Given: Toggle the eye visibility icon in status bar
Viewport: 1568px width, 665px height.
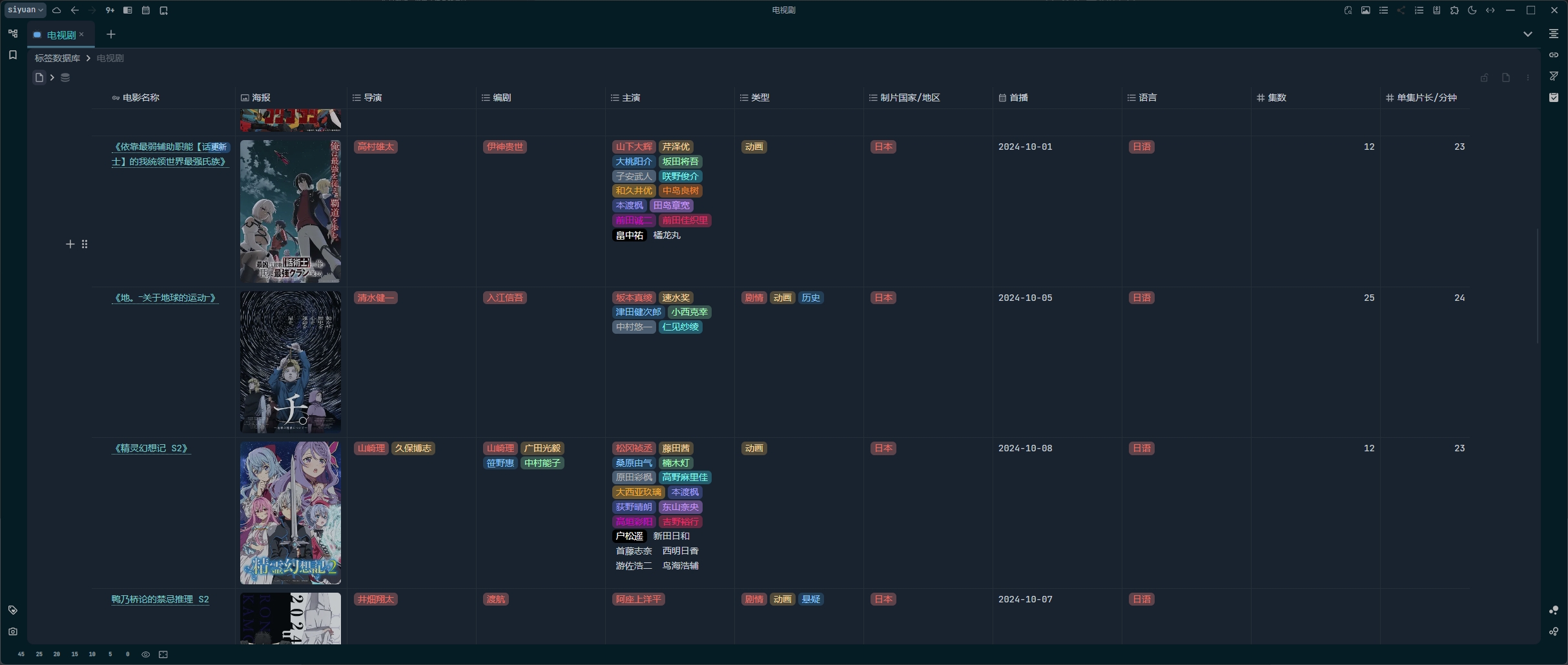Looking at the screenshot, I should point(146,655).
